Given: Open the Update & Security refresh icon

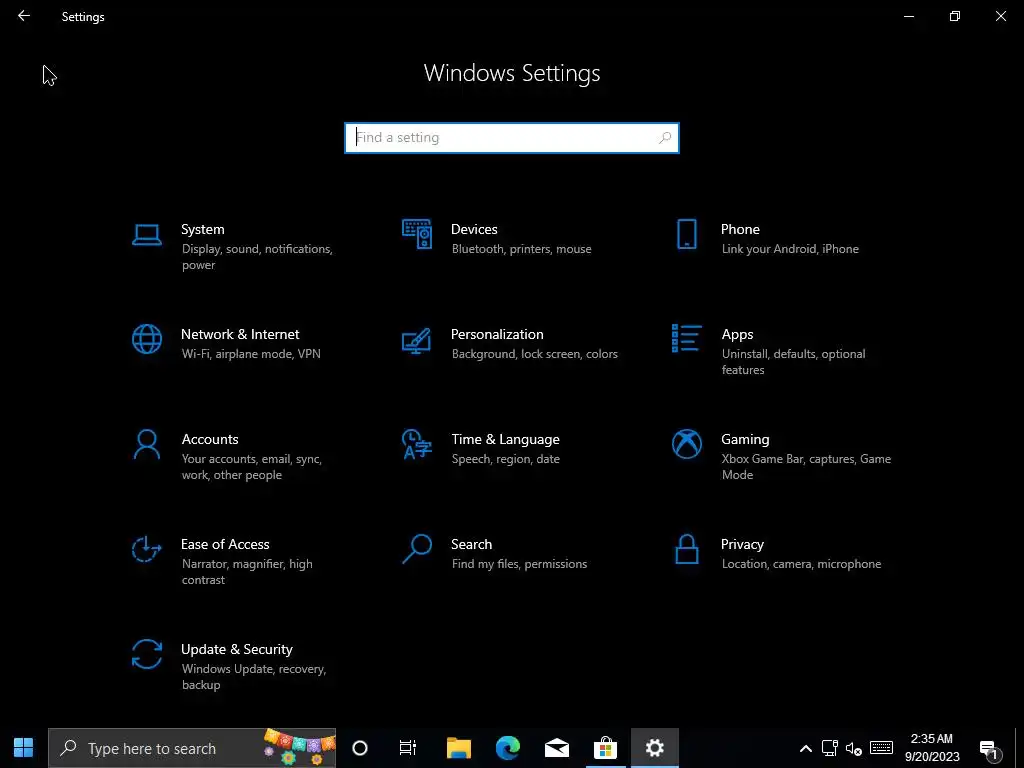Looking at the screenshot, I should (147, 654).
